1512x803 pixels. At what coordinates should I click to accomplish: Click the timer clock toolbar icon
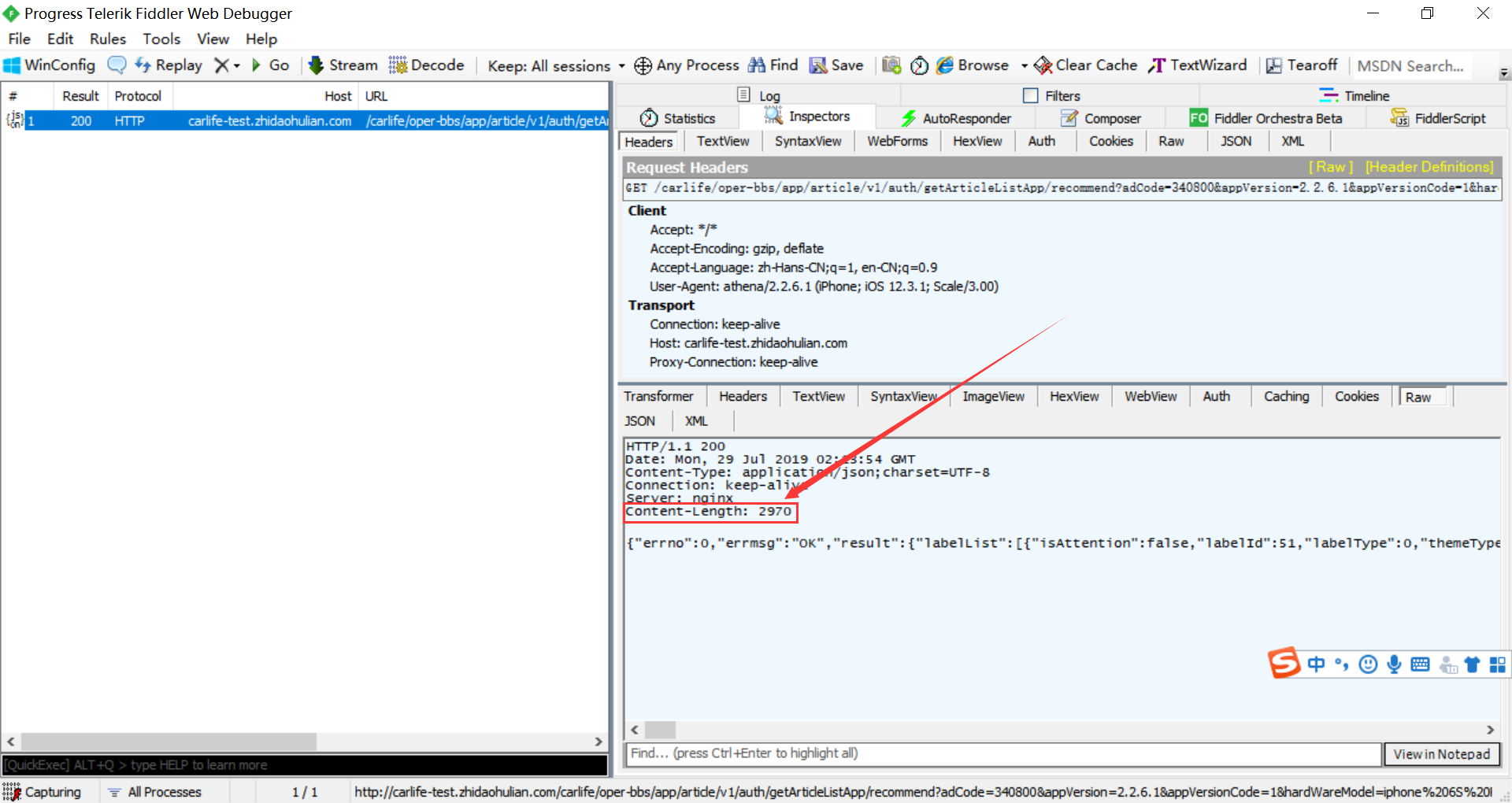(919, 65)
